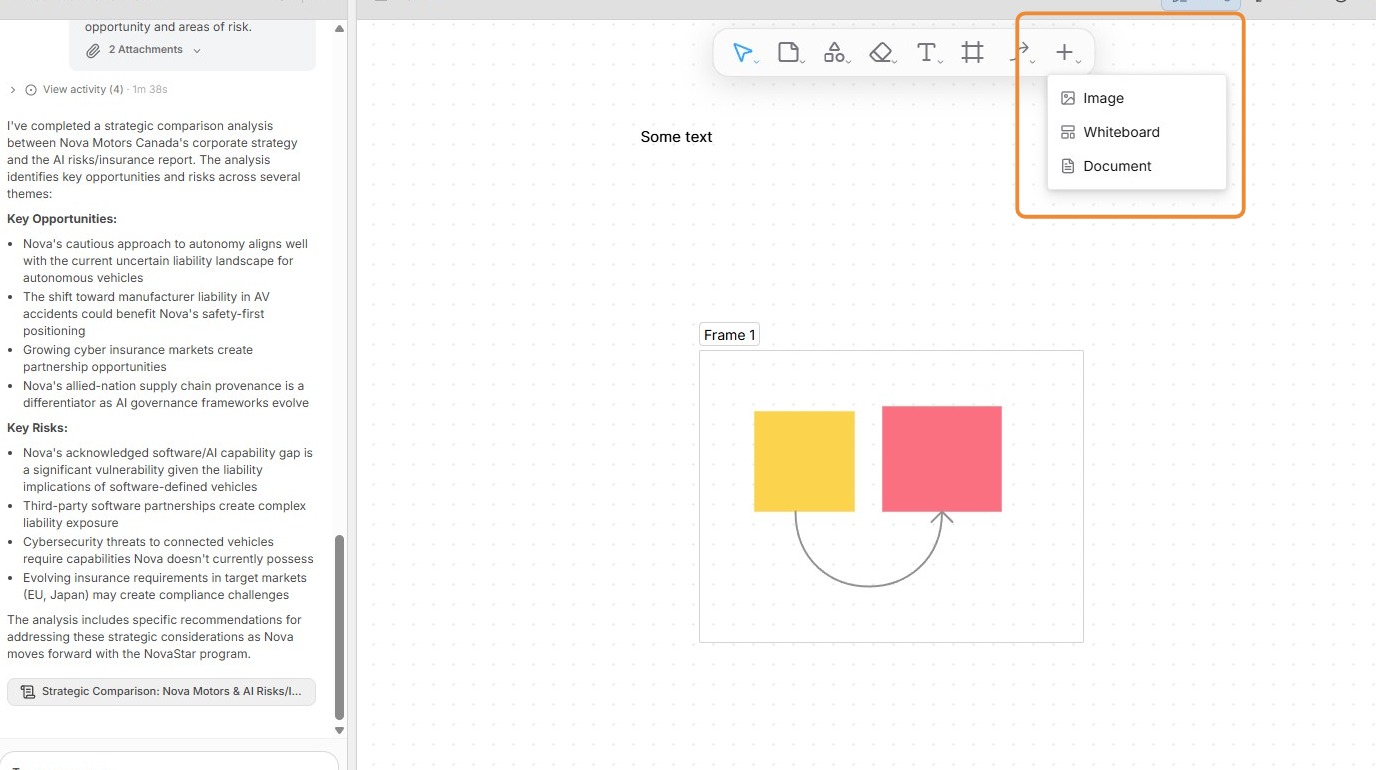1376x770 pixels.
Task: Select the connector arrow tool
Action: 1020,53
